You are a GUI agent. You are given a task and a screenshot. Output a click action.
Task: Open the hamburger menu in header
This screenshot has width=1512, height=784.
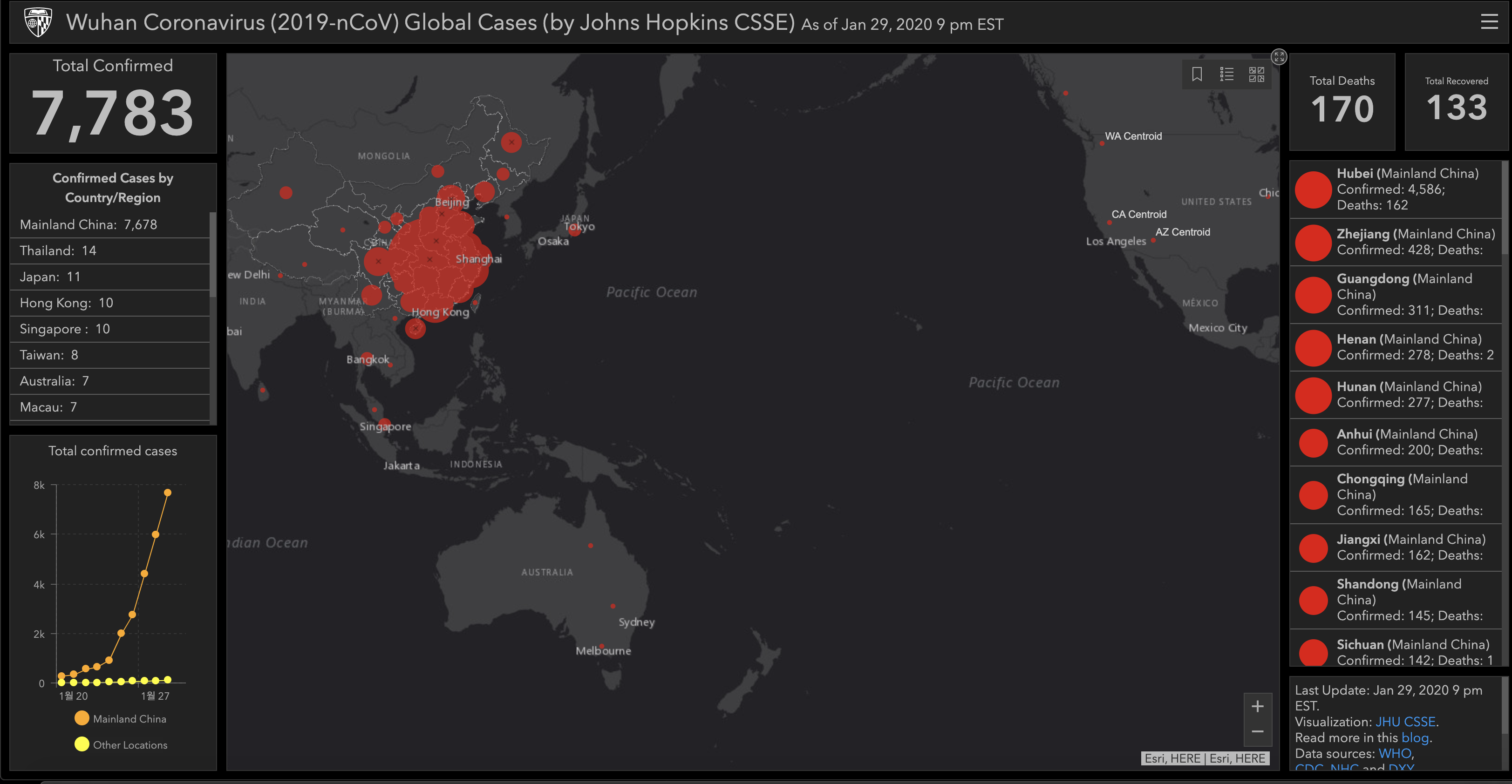(x=1489, y=22)
